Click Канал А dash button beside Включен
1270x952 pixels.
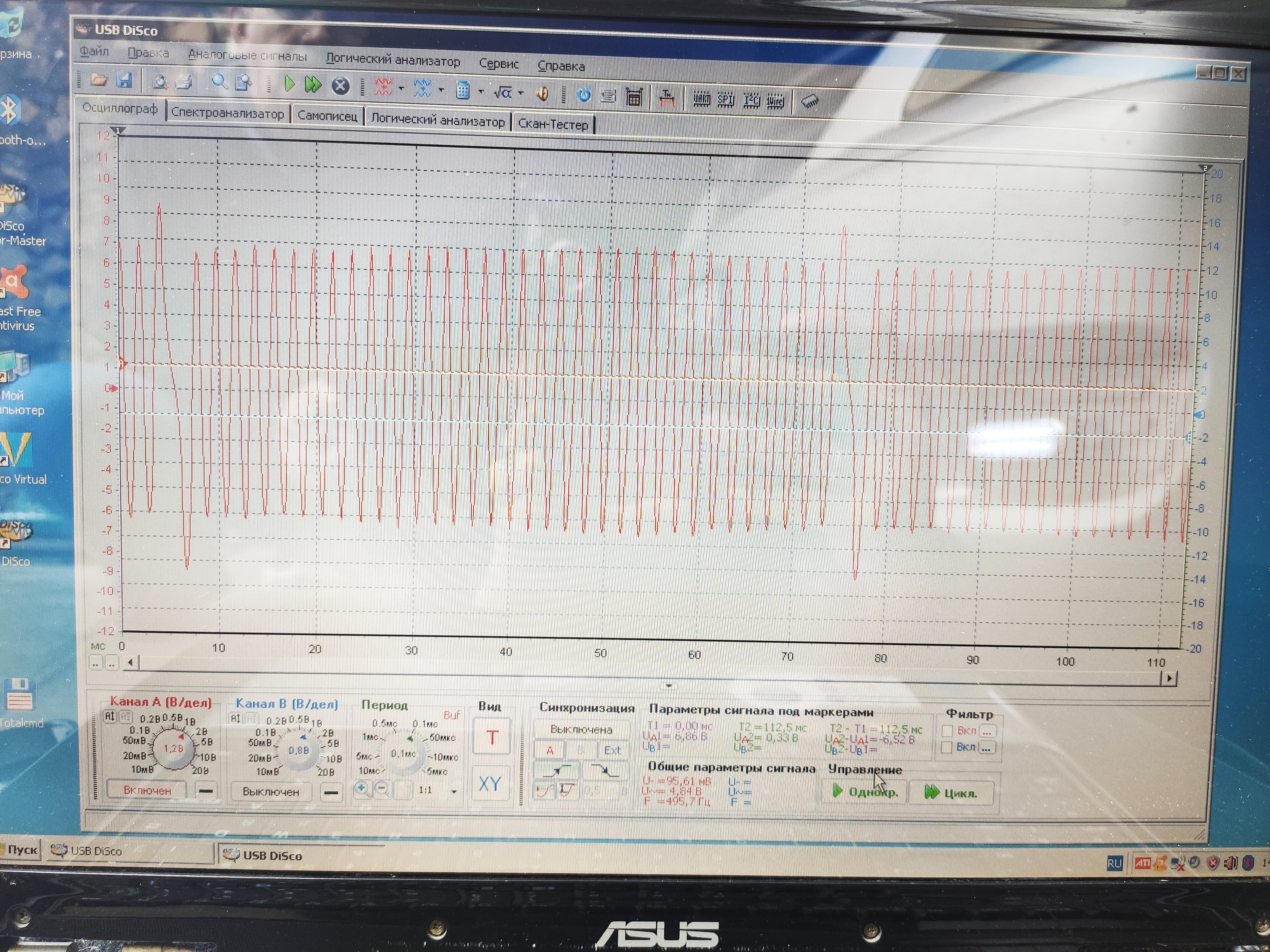pyautogui.click(x=205, y=791)
